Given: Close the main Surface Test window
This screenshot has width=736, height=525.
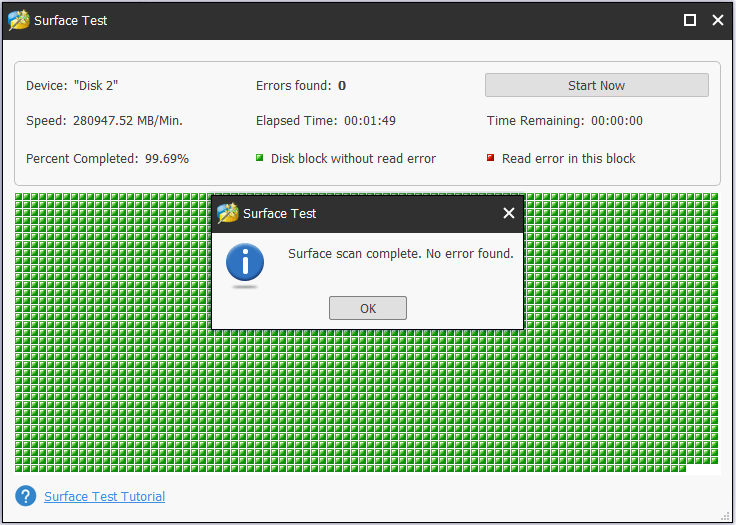Looking at the screenshot, I should click(717, 20).
